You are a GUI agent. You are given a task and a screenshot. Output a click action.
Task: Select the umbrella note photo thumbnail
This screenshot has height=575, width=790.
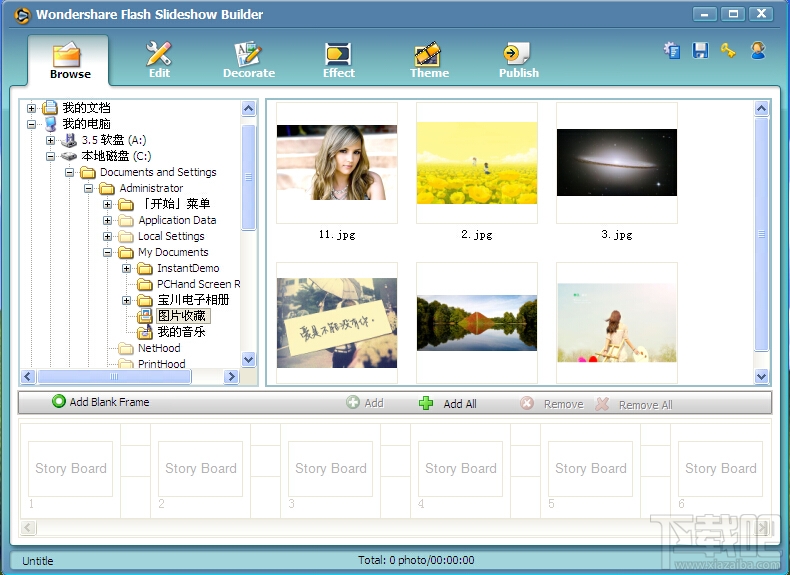click(x=337, y=323)
